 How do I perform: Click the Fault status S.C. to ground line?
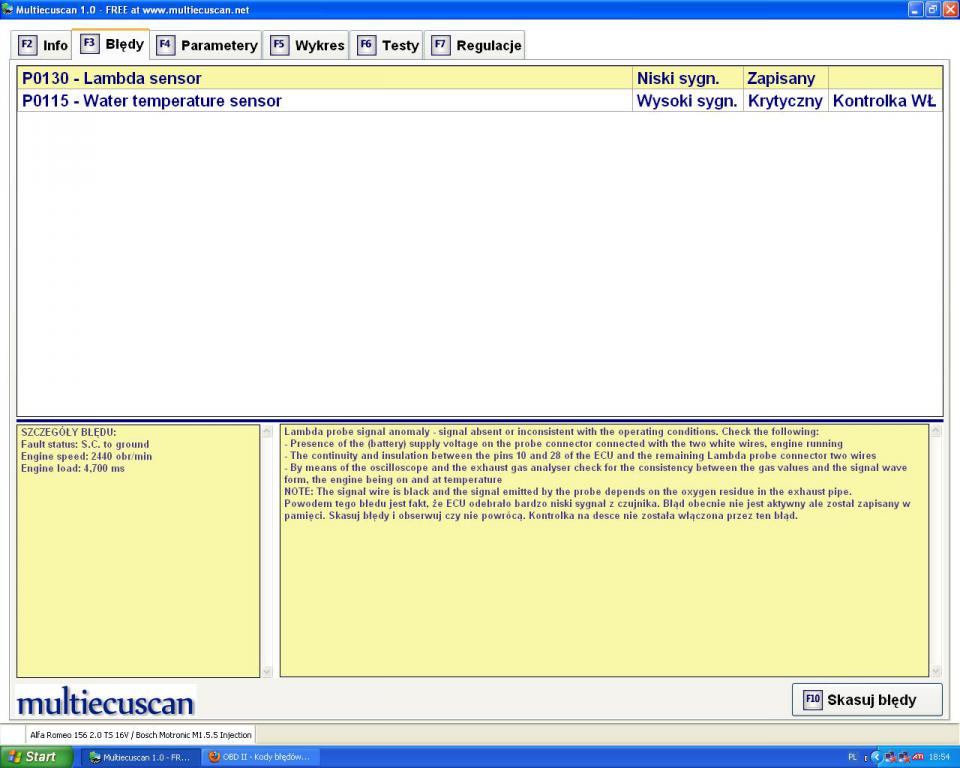(85, 444)
